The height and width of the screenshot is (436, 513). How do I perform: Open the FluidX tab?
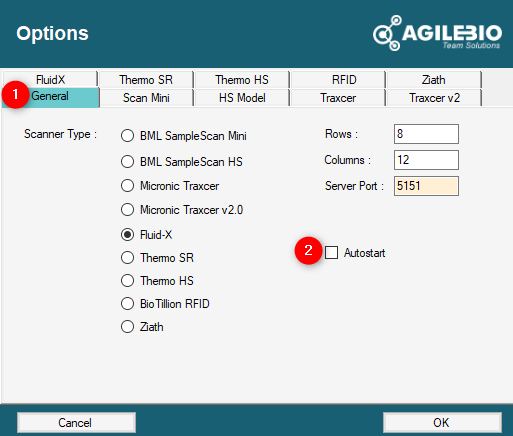click(50, 79)
